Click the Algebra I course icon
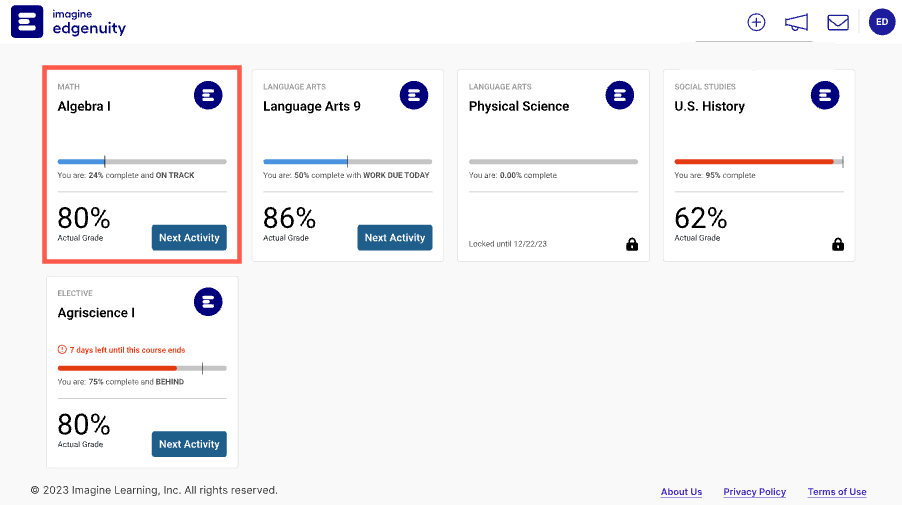 (x=208, y=96)
